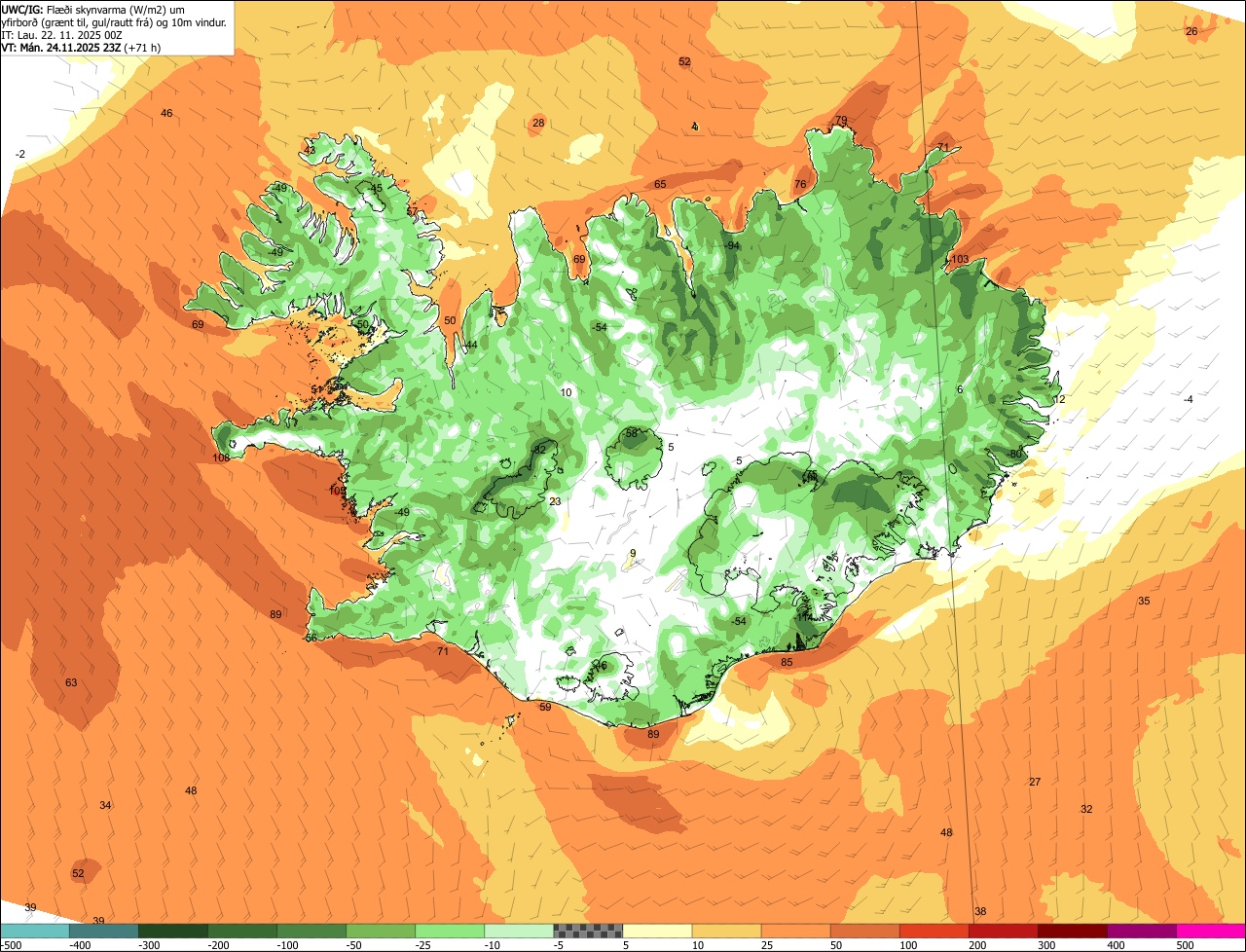
Task: Click the map value '65' off the north coast
Action: pos(660,184)
